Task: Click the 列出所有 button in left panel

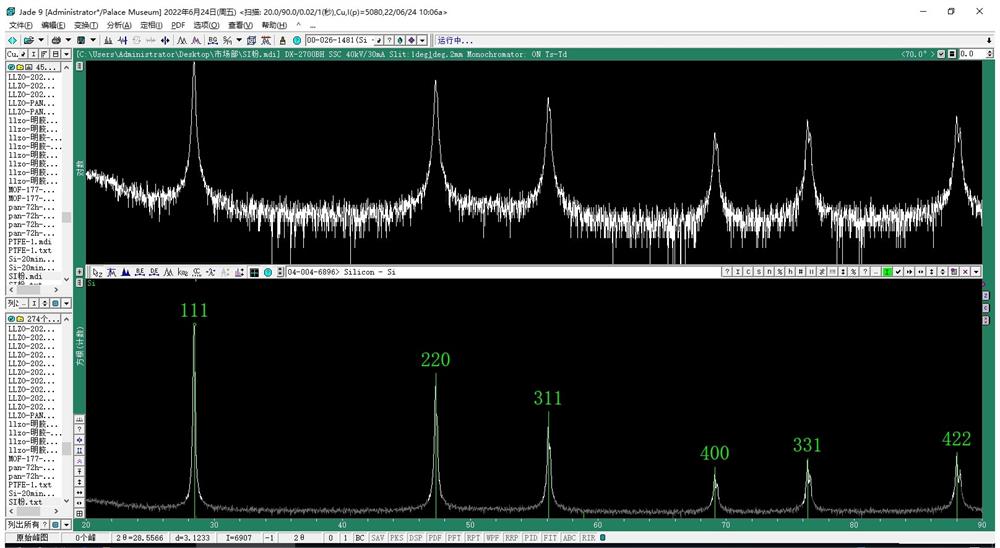Action: coord(23,524)
